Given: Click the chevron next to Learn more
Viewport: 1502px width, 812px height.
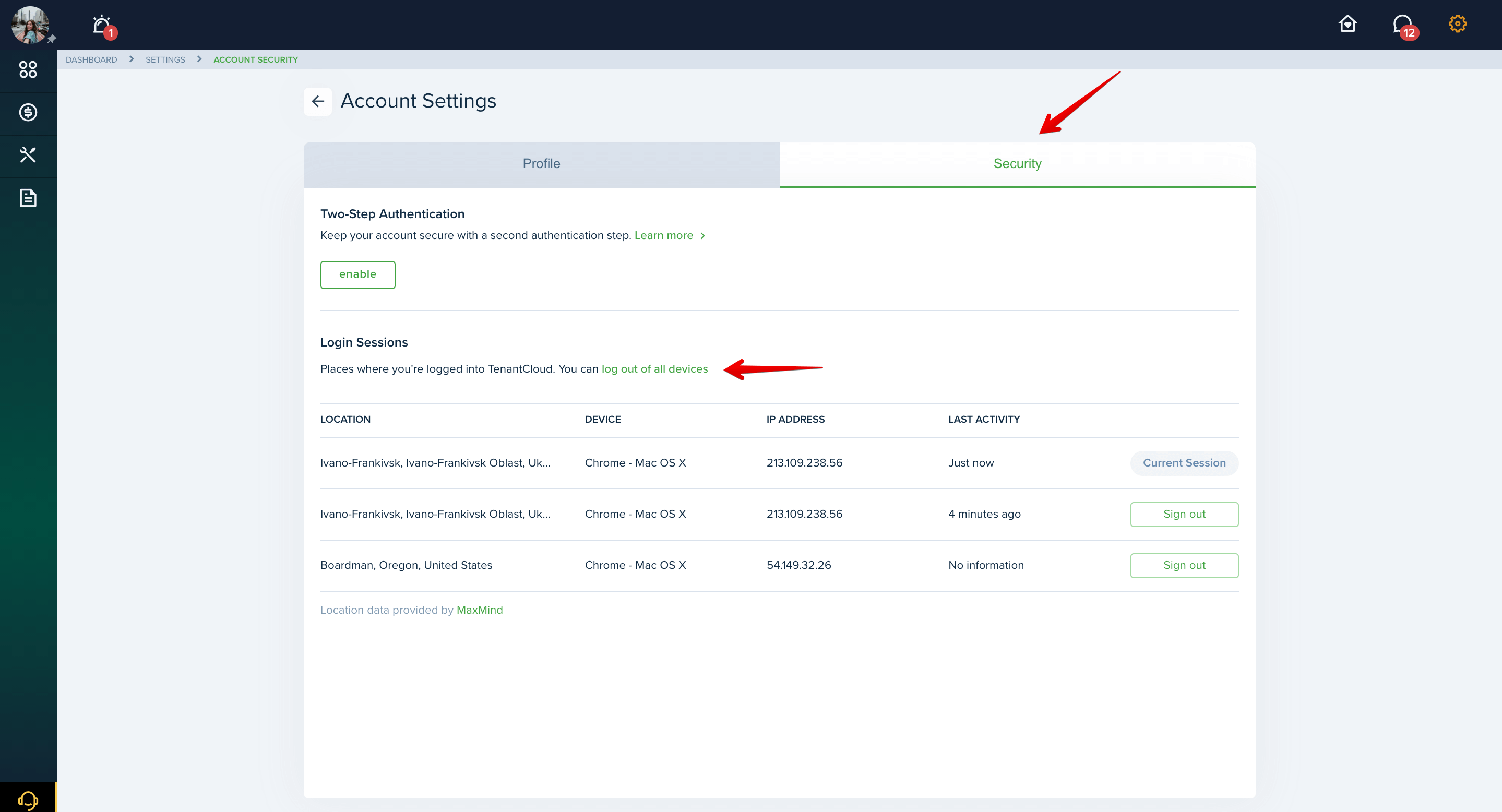Looking at the screenshot, I should point(702,236).
